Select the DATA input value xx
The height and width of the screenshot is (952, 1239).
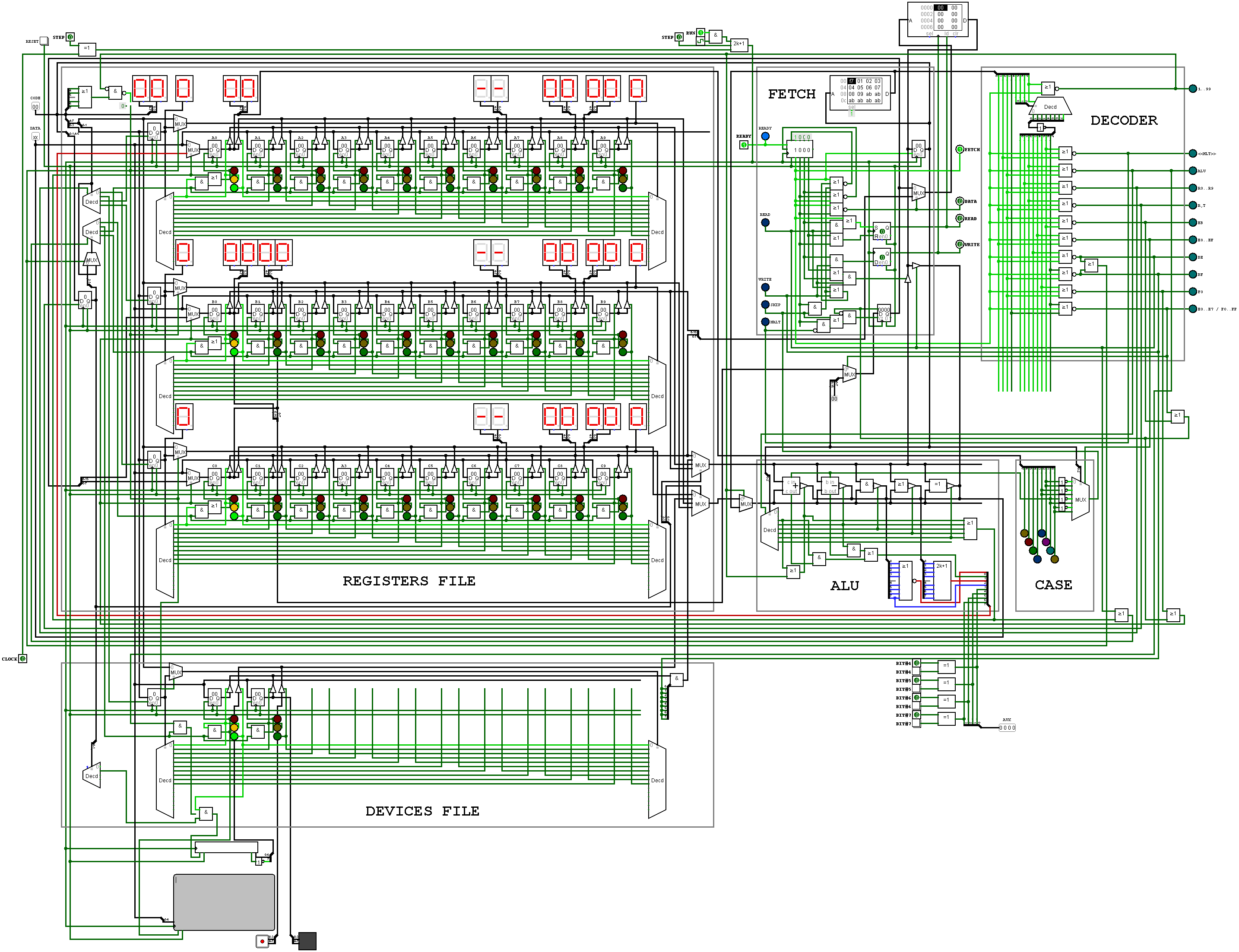(35, 136)
